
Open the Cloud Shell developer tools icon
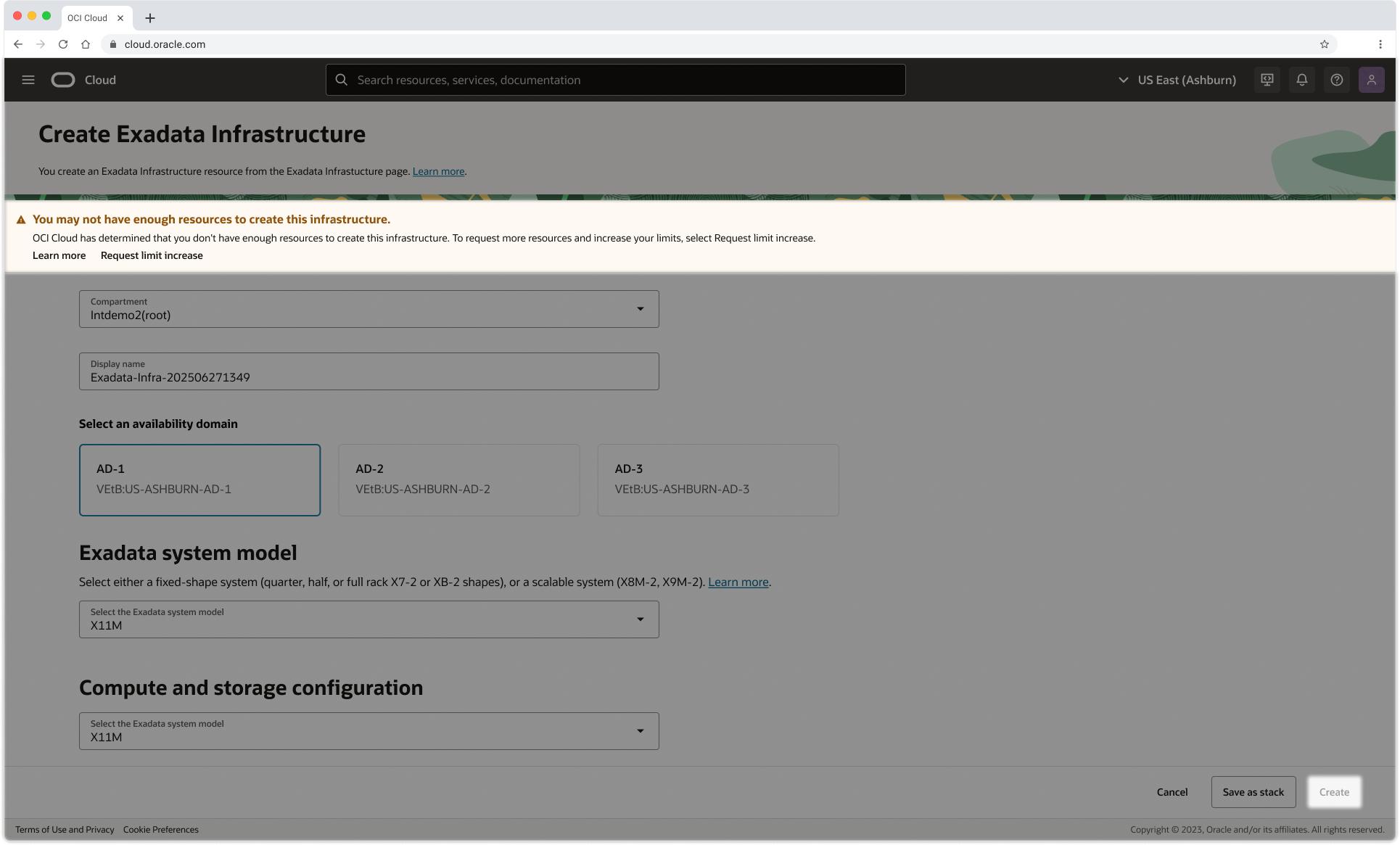point(1267,80)
